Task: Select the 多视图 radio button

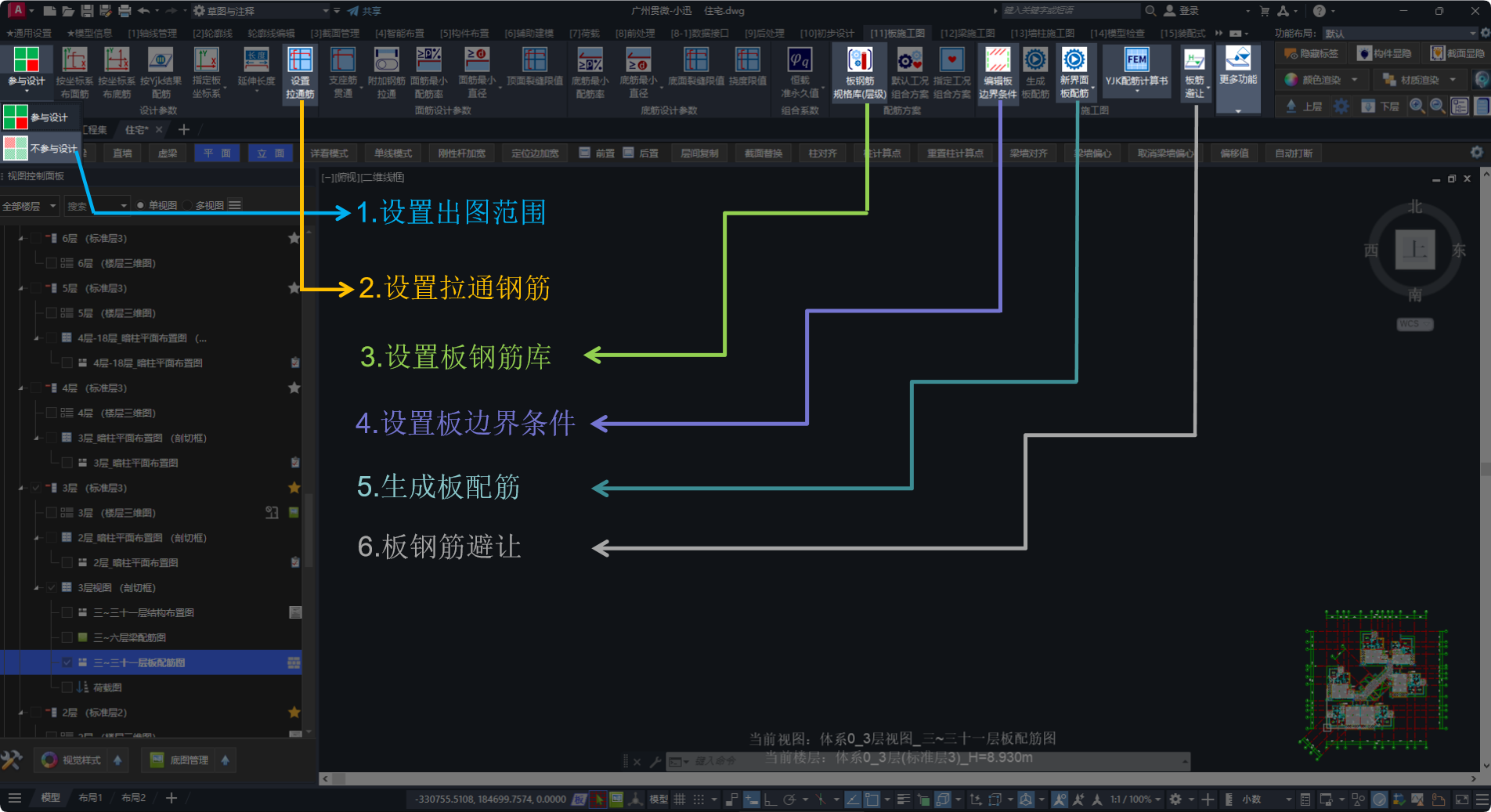Action: pyautogui.click(x=188, y=206)
